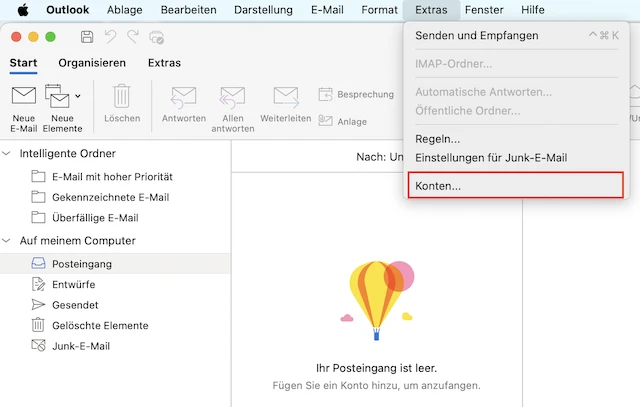Click the print icon in title bar
The image size is (640, 407).
[157, 37]
